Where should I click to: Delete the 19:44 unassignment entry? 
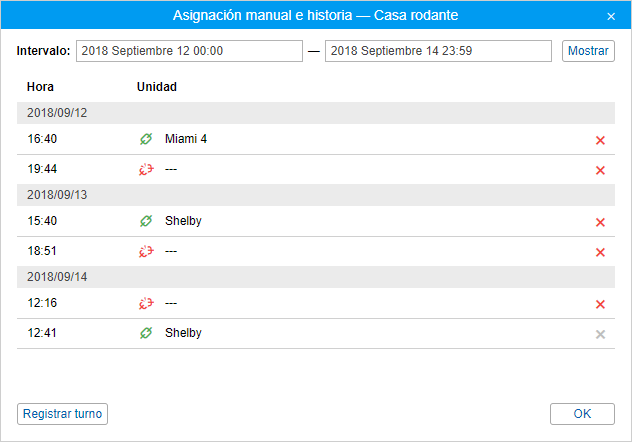600,170
